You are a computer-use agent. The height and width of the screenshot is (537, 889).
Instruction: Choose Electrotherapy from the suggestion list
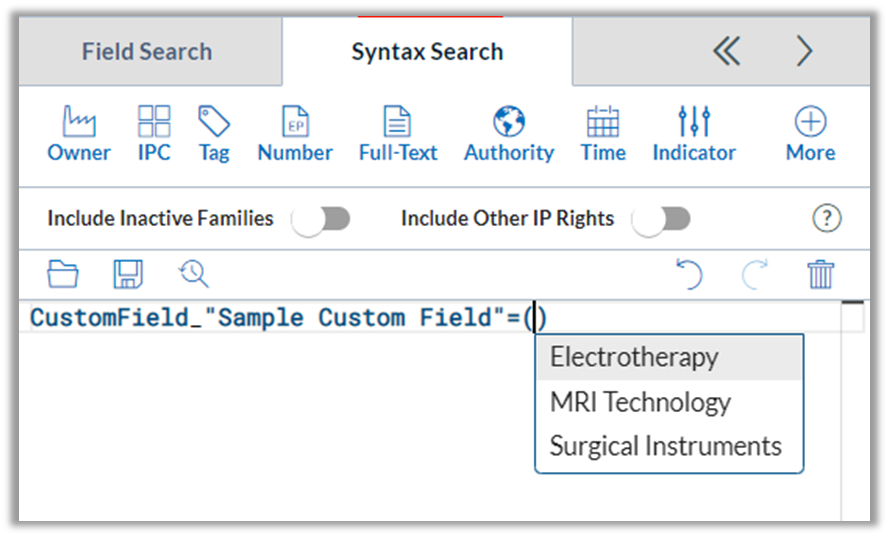coord(634,357)
